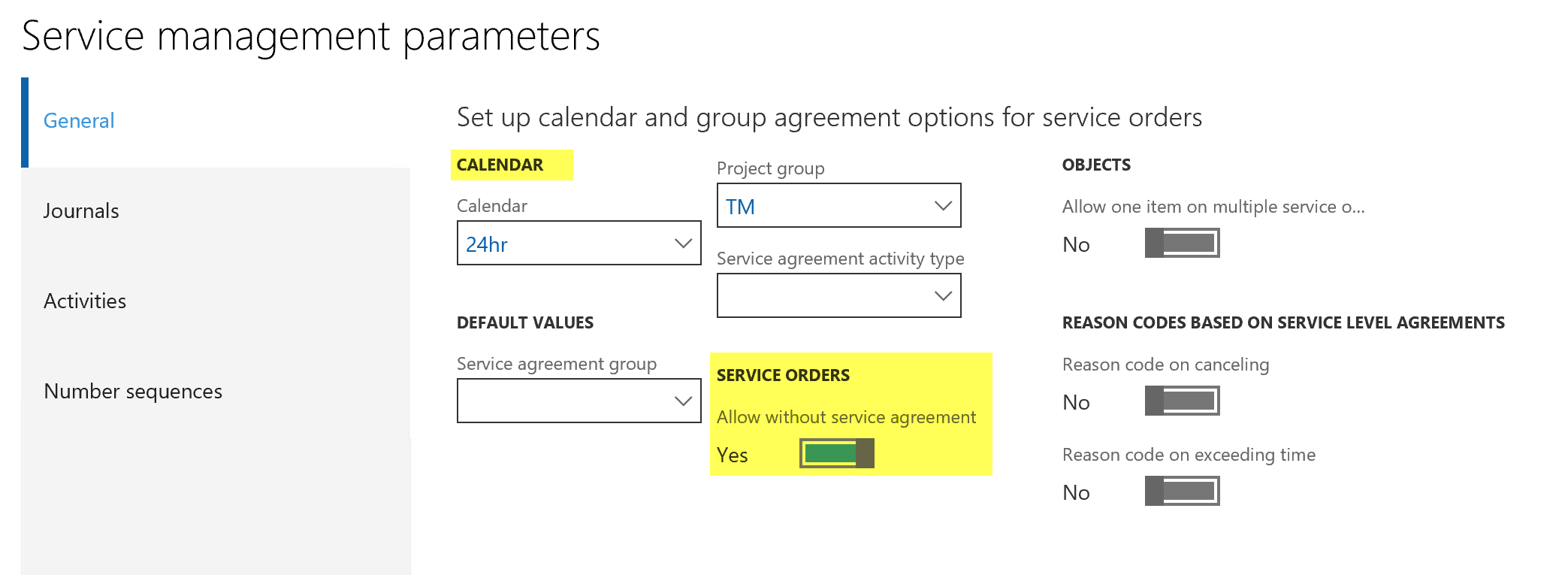1568x575 pixels.
Task: Expand the Project group dropdown arrow
Action: click(x=942, y=206)
